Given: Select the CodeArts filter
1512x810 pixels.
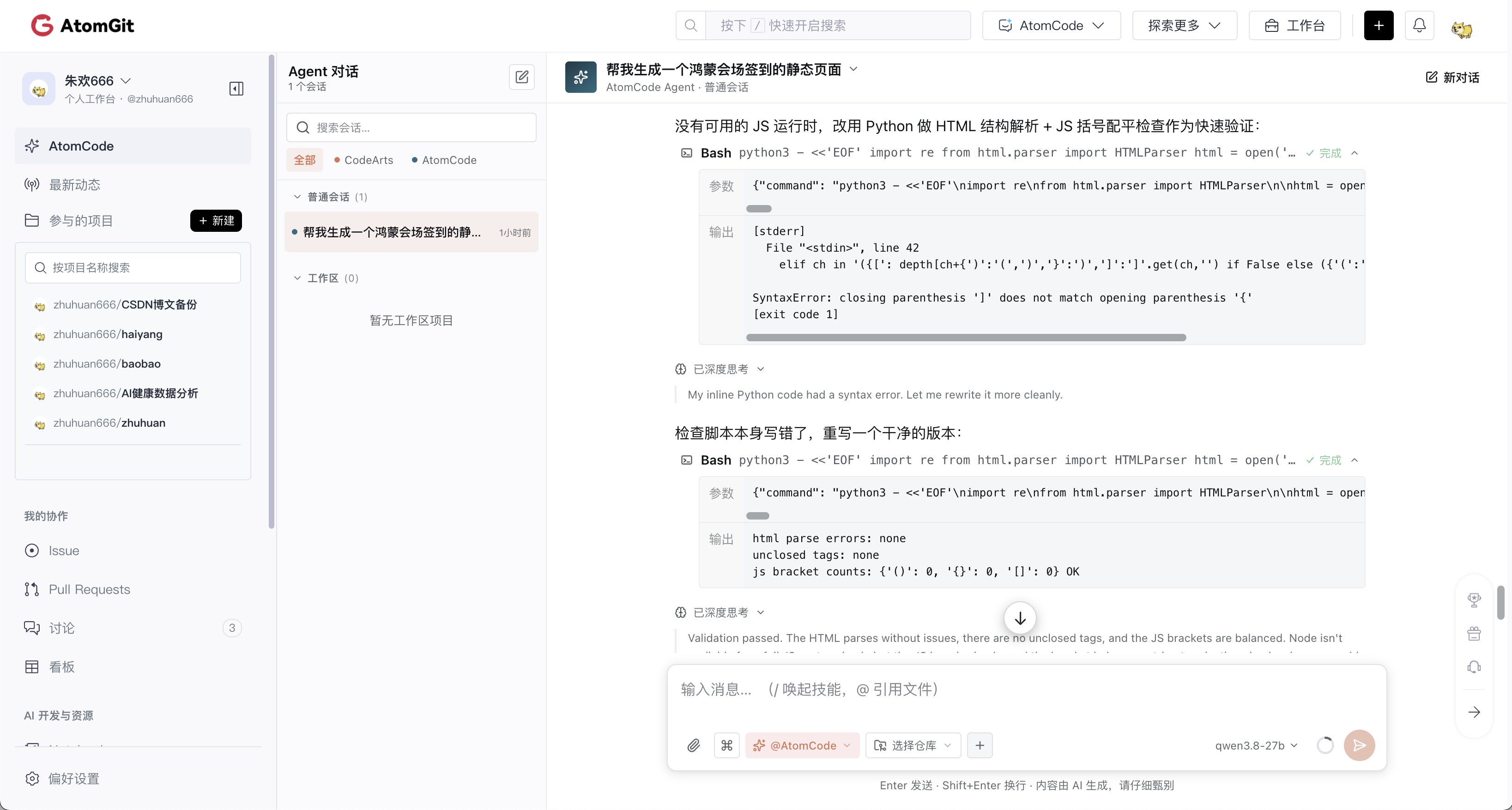Looking at the screenshot, I should (363, 160).
